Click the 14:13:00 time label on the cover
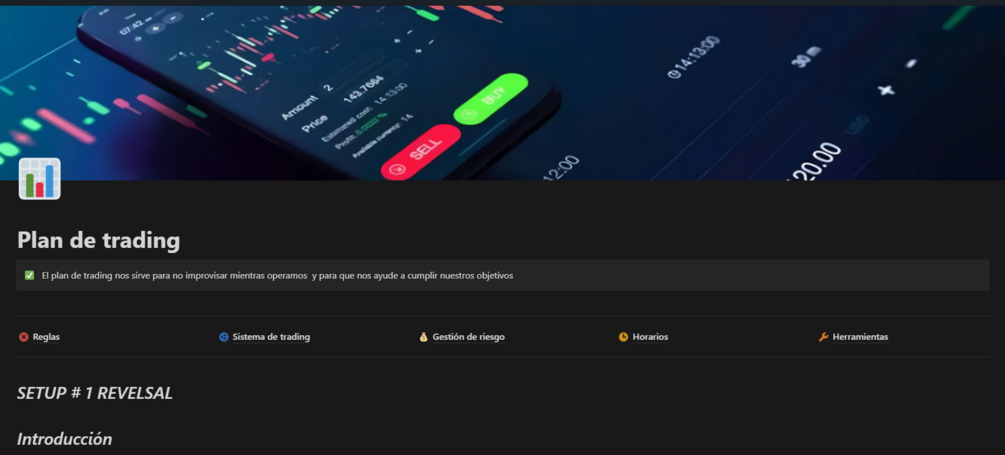This screenshot has height=455, width=1005. click(694, 58)
